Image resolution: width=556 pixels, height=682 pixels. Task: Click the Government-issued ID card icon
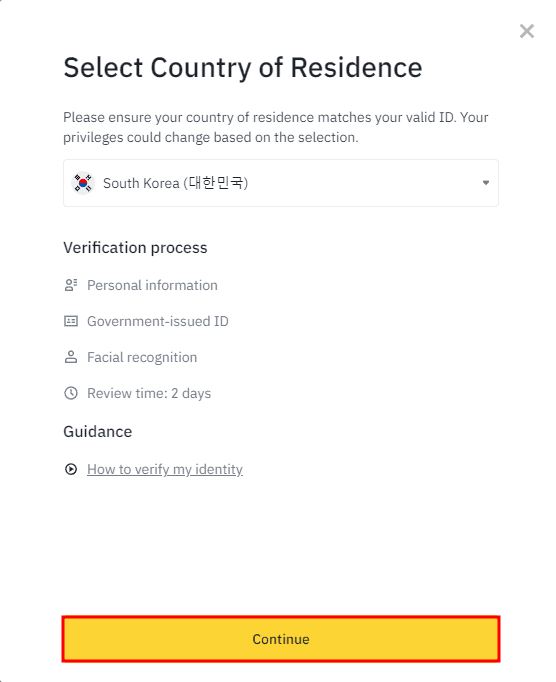70,321
